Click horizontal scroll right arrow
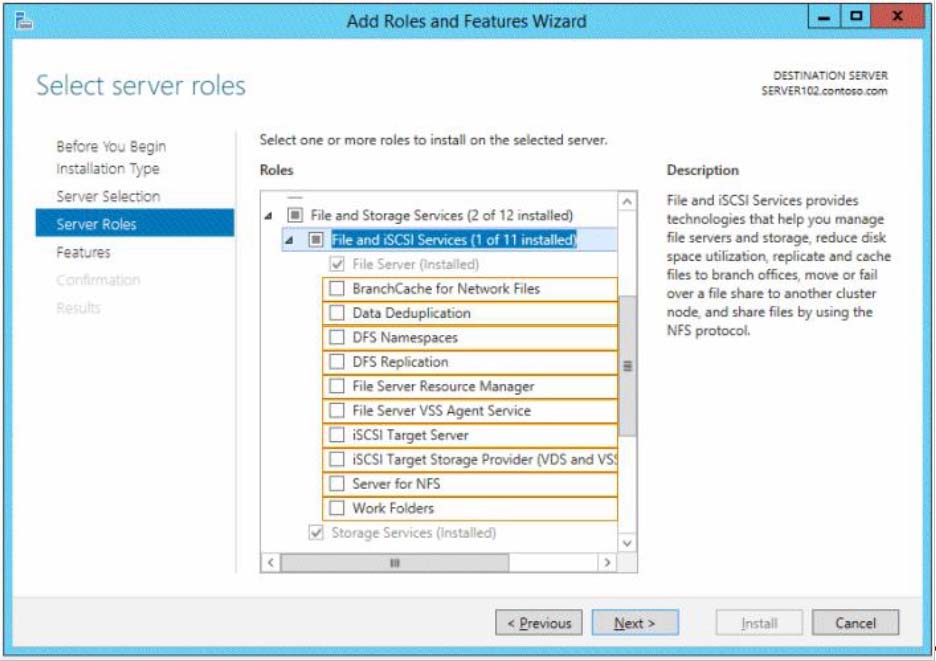 (607, 562)
